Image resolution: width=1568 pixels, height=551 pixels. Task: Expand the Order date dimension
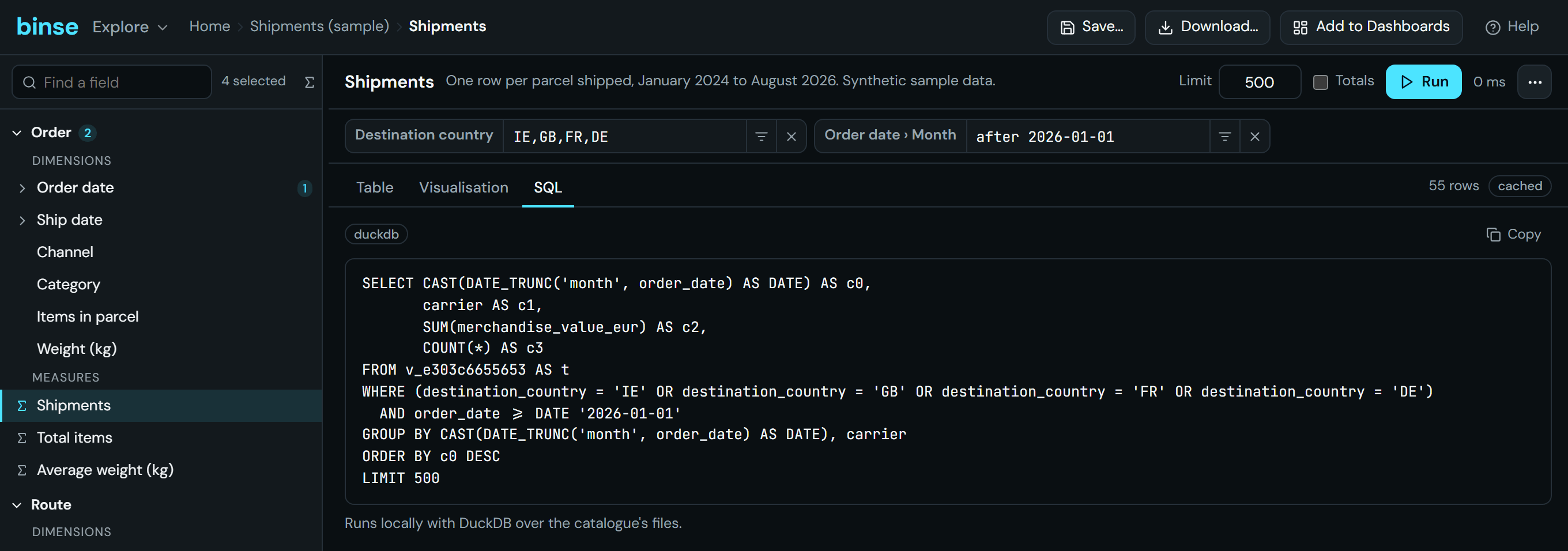point(22,187)
